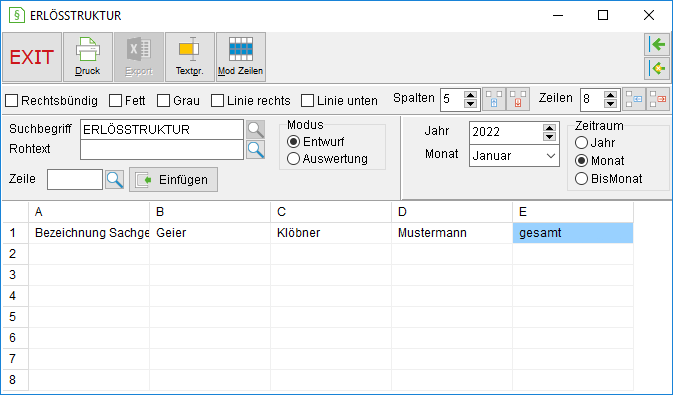Select the BisMonat radio button

pos(582,179)
